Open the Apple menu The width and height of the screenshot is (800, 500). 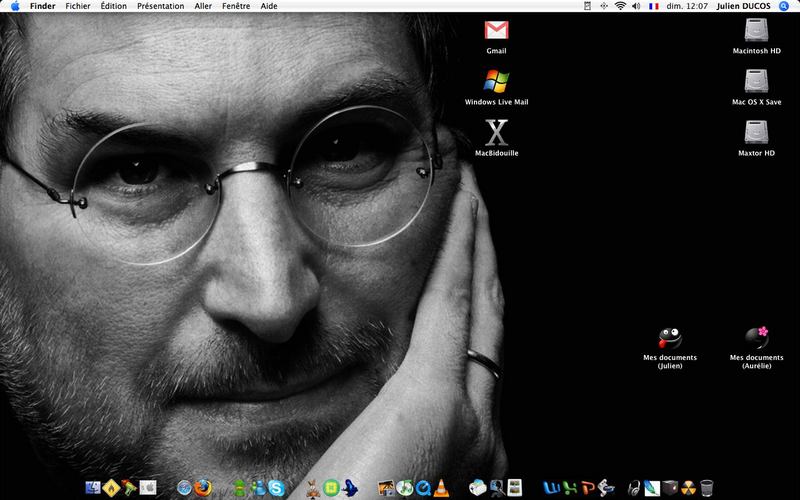pyautogui.click(x=15, y=6)
